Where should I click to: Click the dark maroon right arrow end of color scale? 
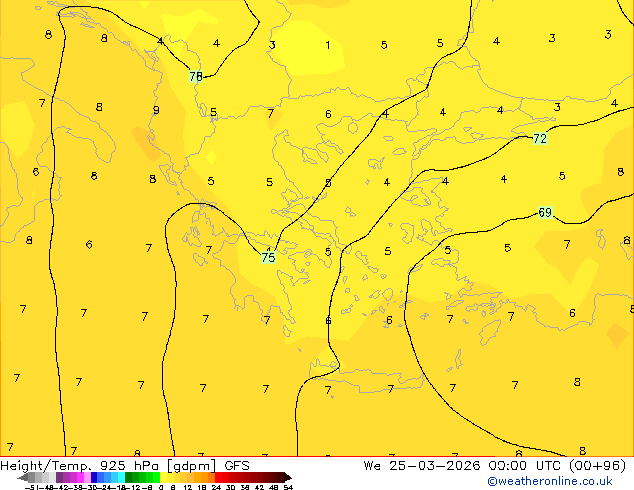coord(287,477)
